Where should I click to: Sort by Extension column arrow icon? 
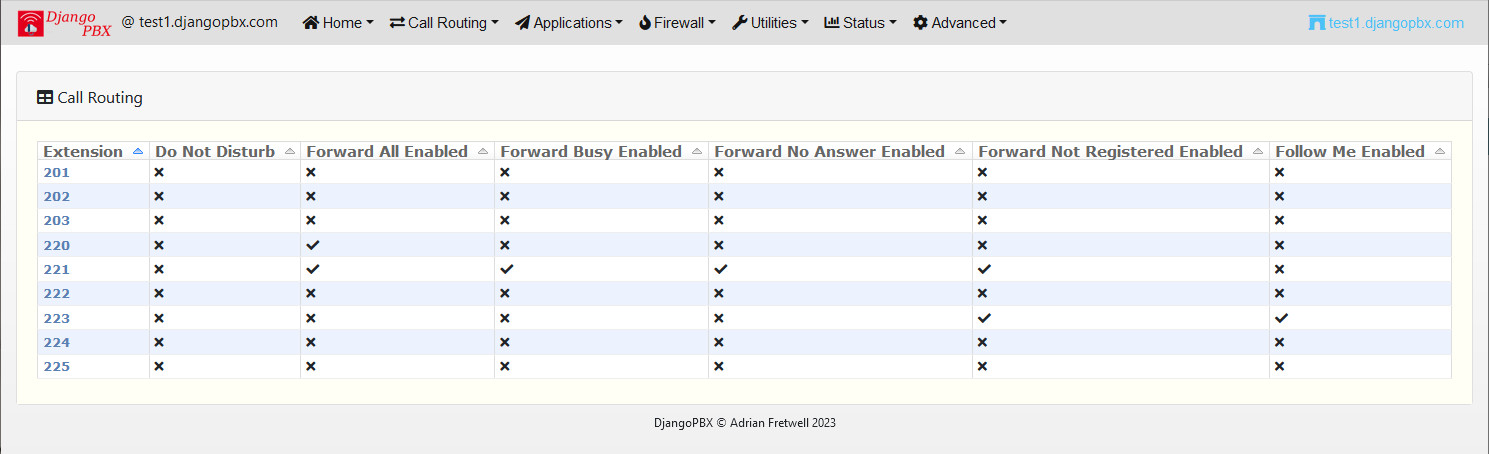click(x=138, y=152)
